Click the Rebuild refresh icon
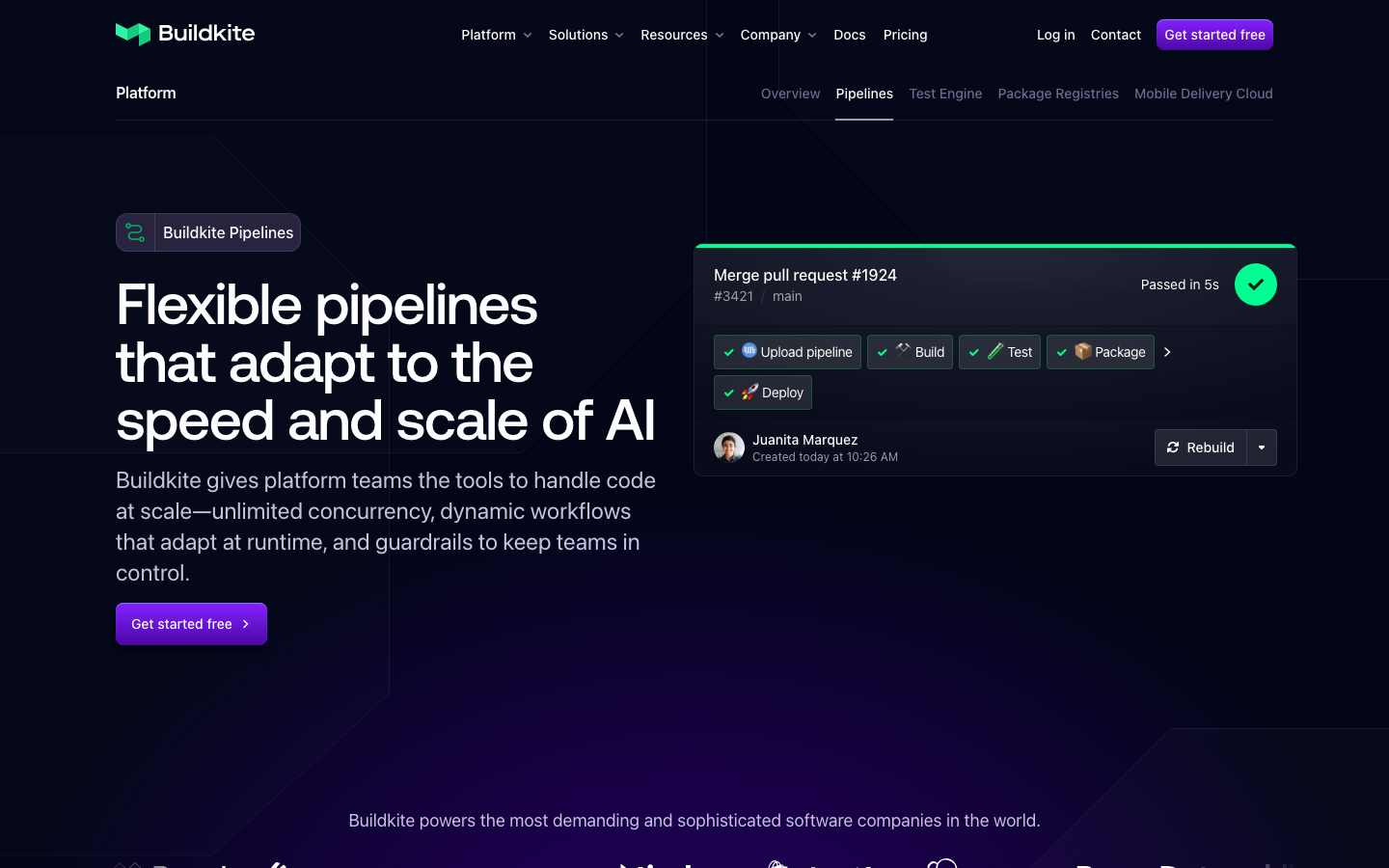 coord(1173,448)
